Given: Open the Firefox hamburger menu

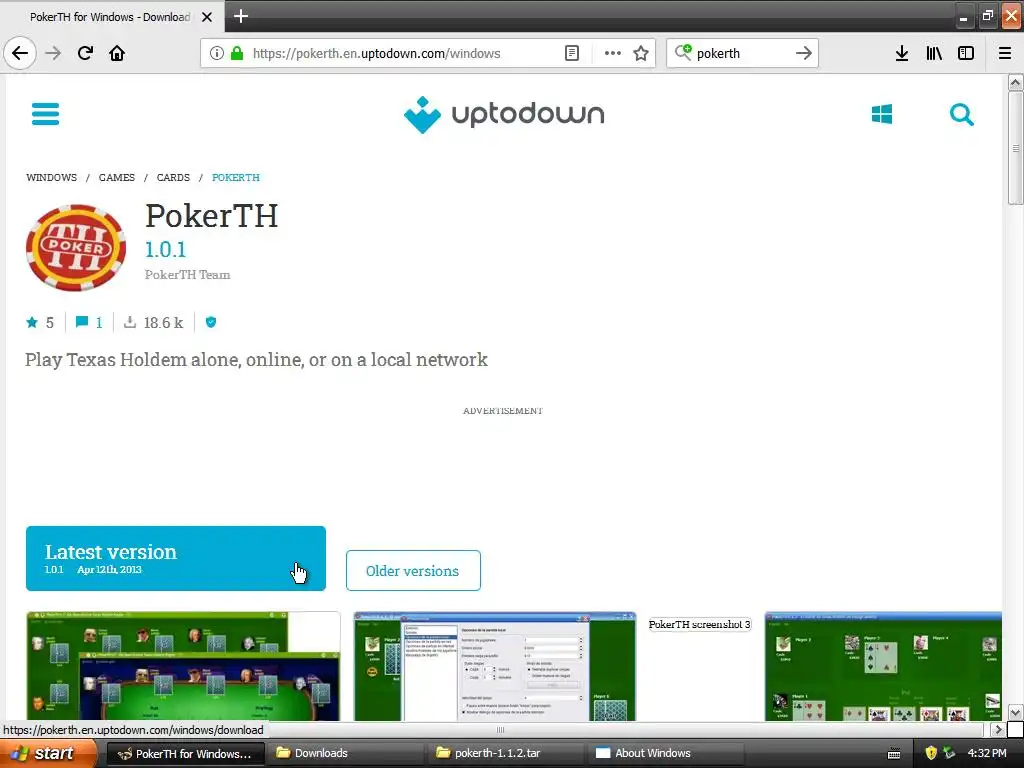Looking at the screenshot, I should point(1005,54).
